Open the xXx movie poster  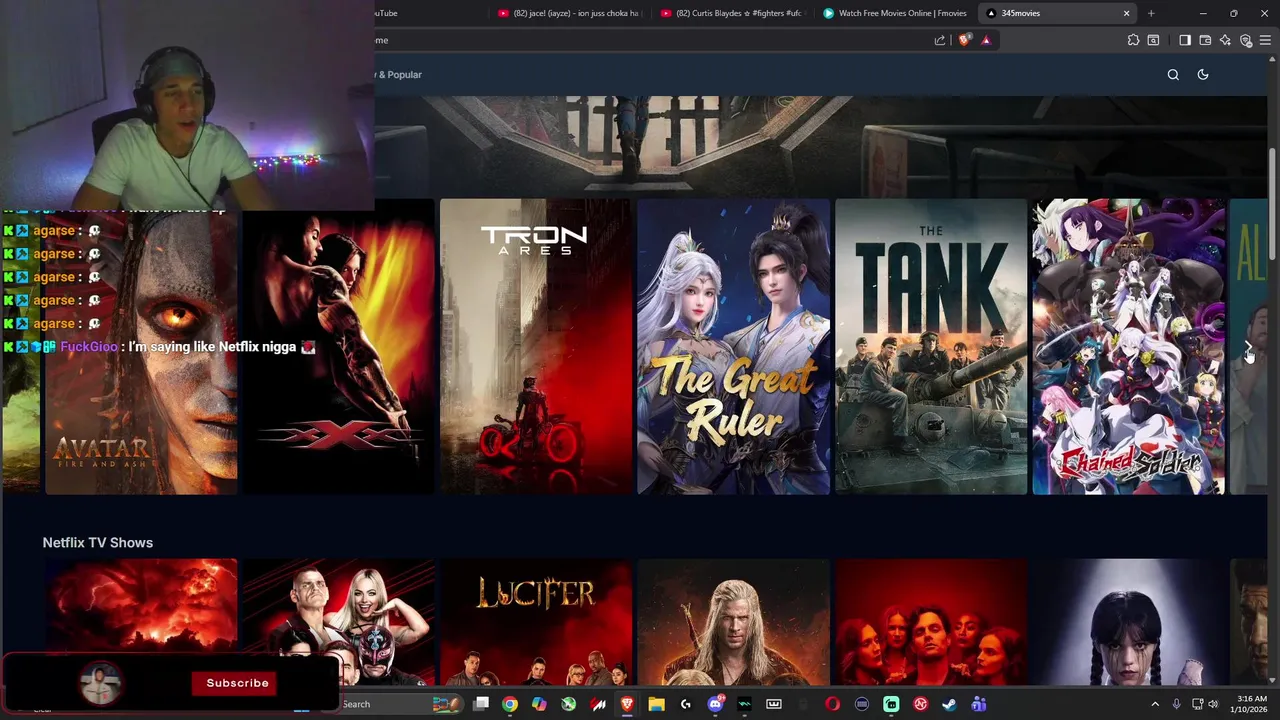[338, 346]
